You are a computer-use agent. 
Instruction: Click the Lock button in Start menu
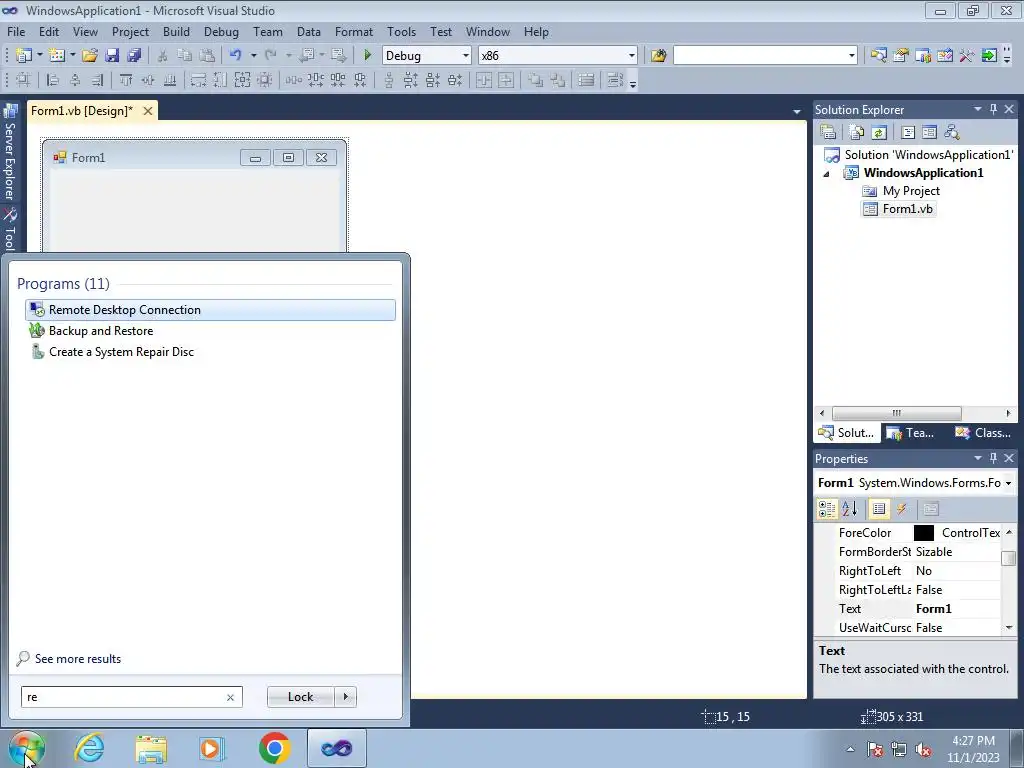300,697
